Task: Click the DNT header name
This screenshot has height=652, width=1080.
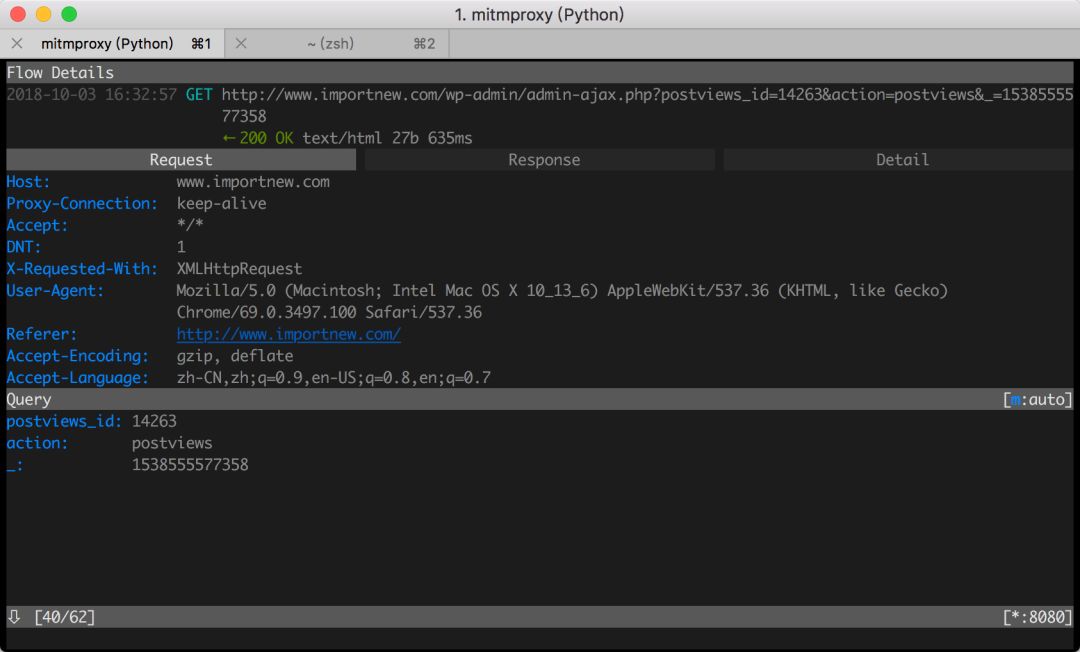Action: pyautogui.click(x=24, y=246)
